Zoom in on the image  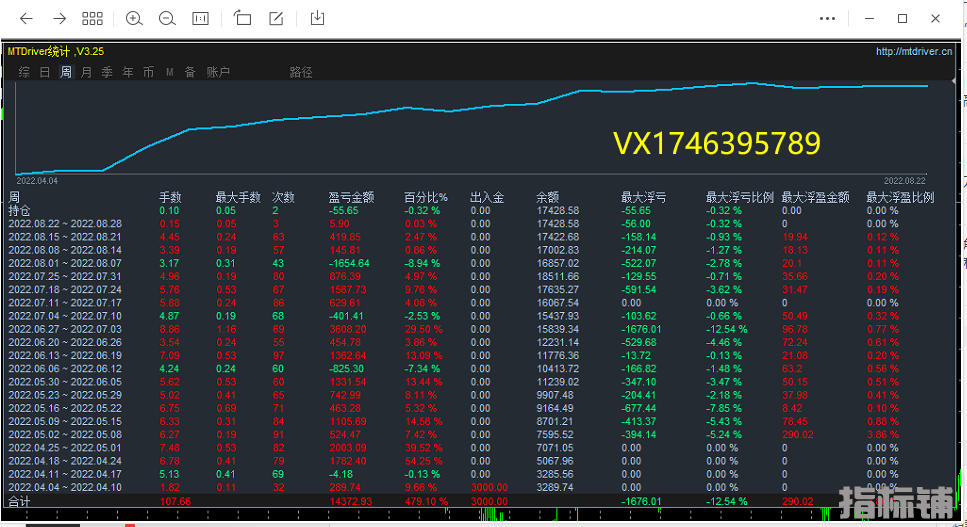click(x=135, y=18)
